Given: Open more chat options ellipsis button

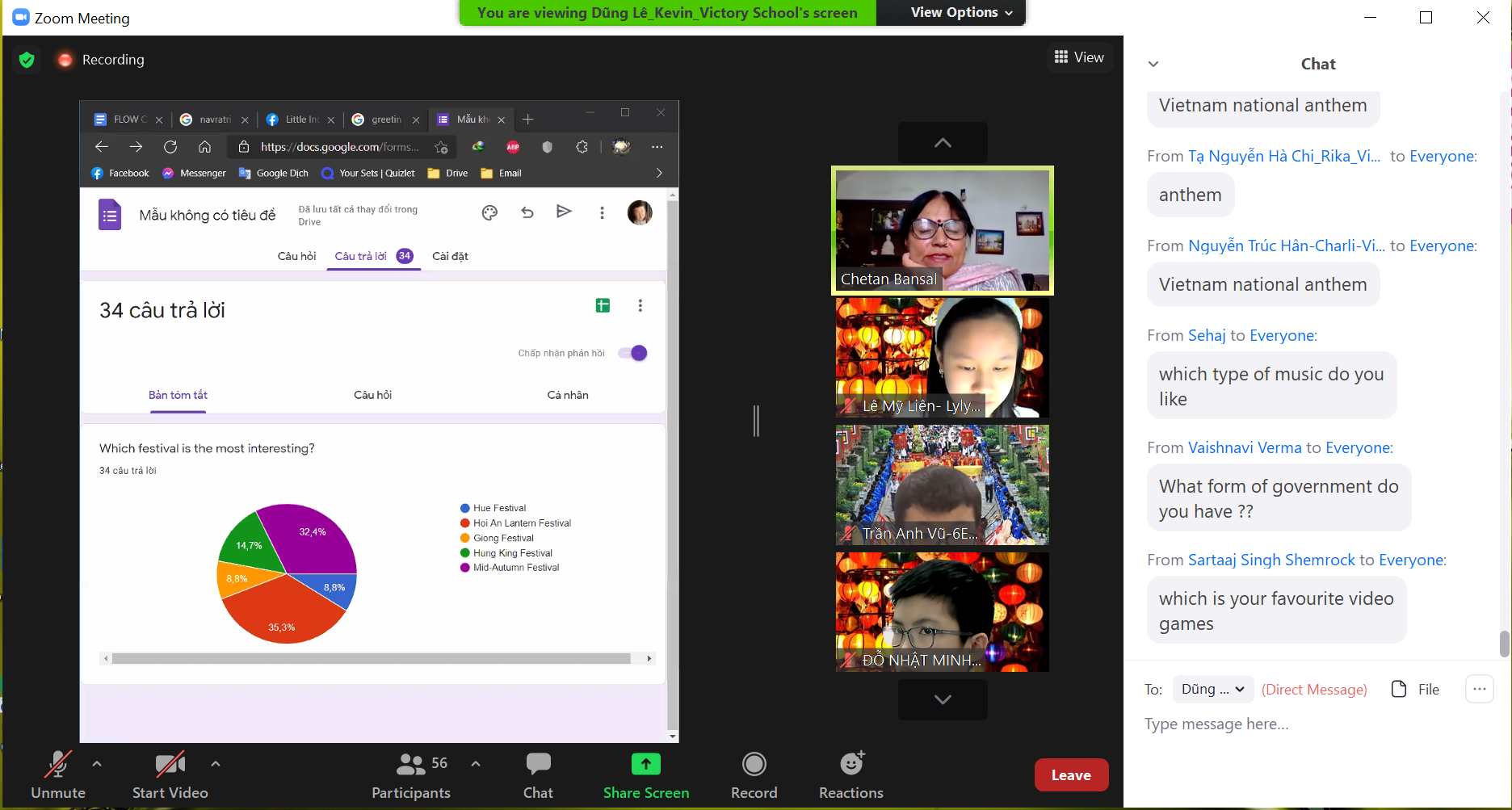Looking at the screenshot, I should point(1479,689).
